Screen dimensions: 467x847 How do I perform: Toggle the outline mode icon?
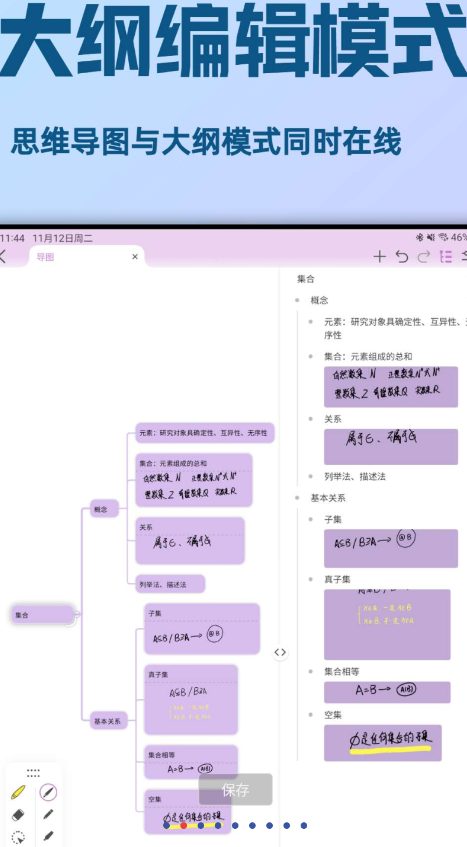point(446,257)
